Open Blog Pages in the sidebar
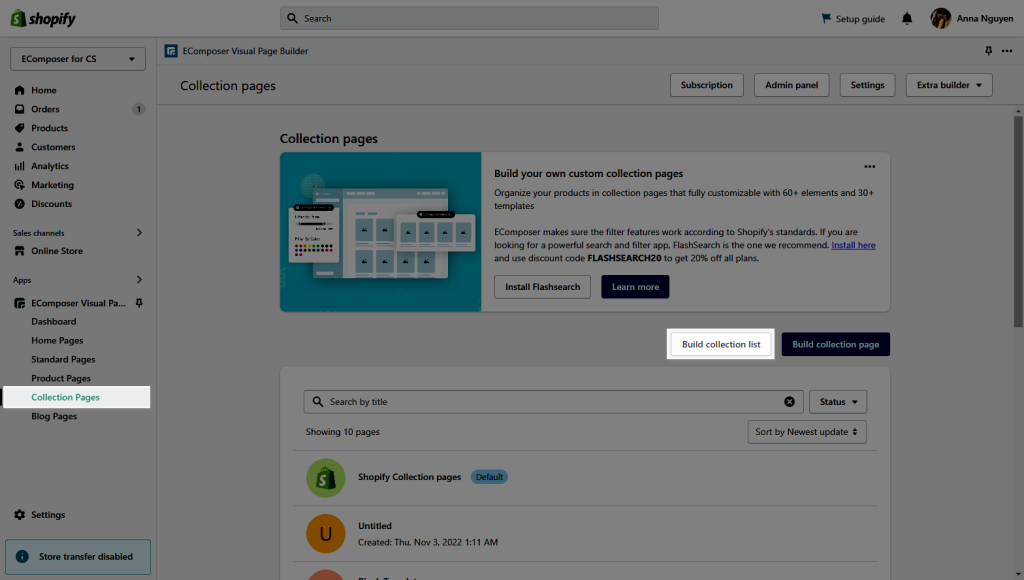Screen dimensions: 1024x580 [x=54, y=416]
